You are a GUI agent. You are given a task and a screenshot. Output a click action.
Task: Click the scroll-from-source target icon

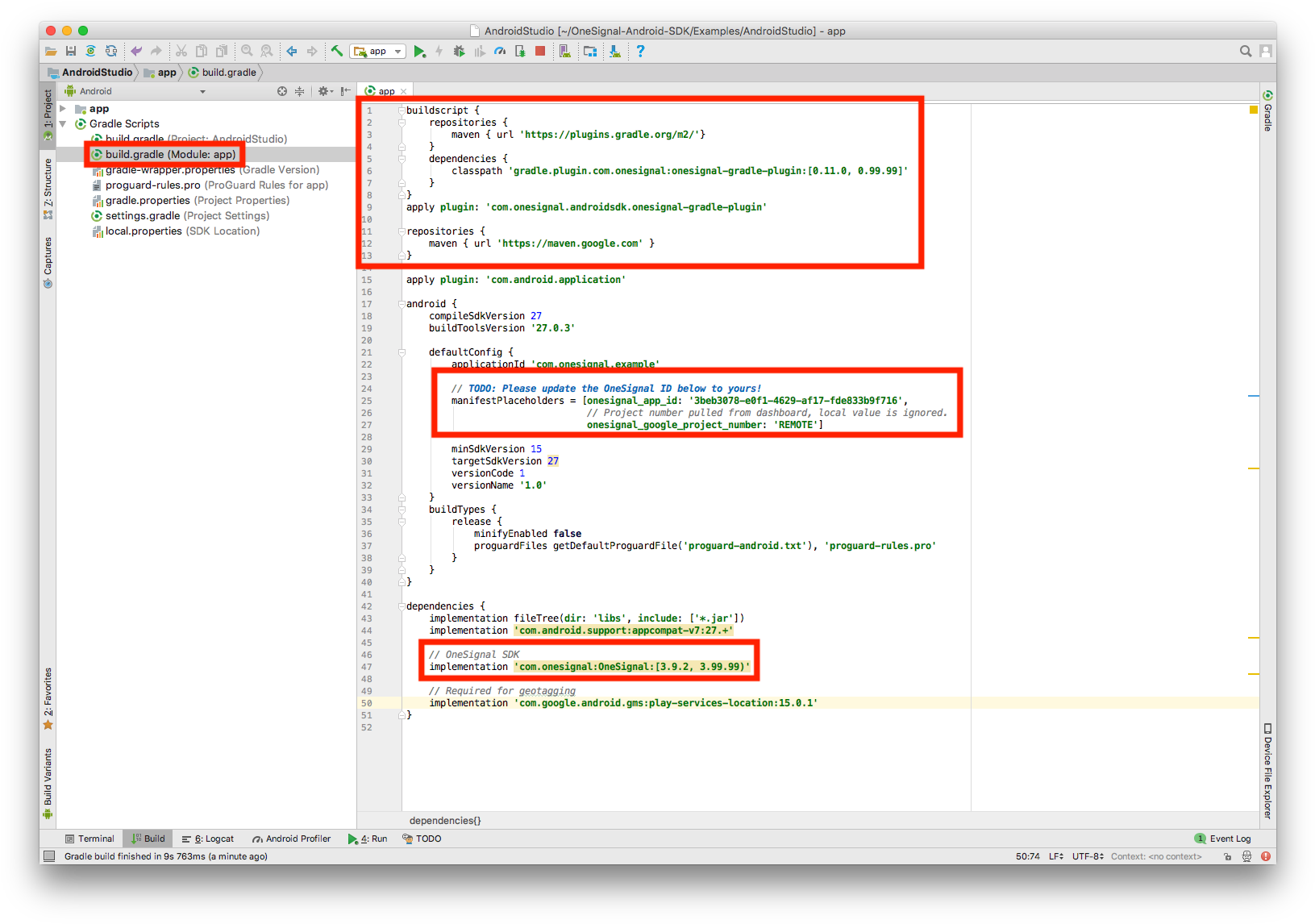click(282, 91)
